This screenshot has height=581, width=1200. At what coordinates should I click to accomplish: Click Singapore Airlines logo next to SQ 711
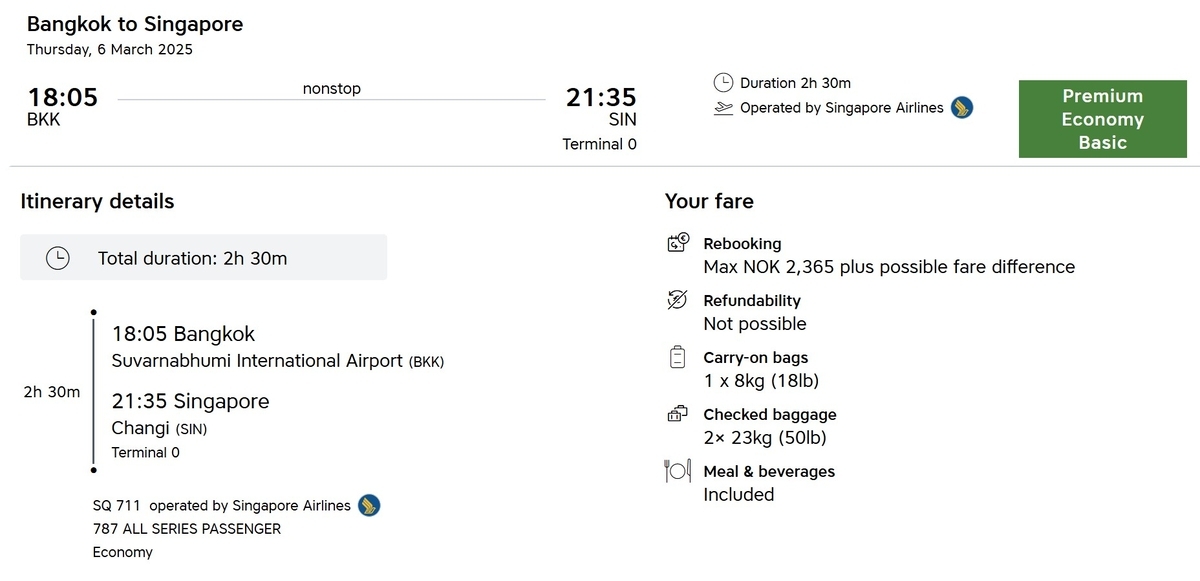pyautogui.click(x=369, y=505)
